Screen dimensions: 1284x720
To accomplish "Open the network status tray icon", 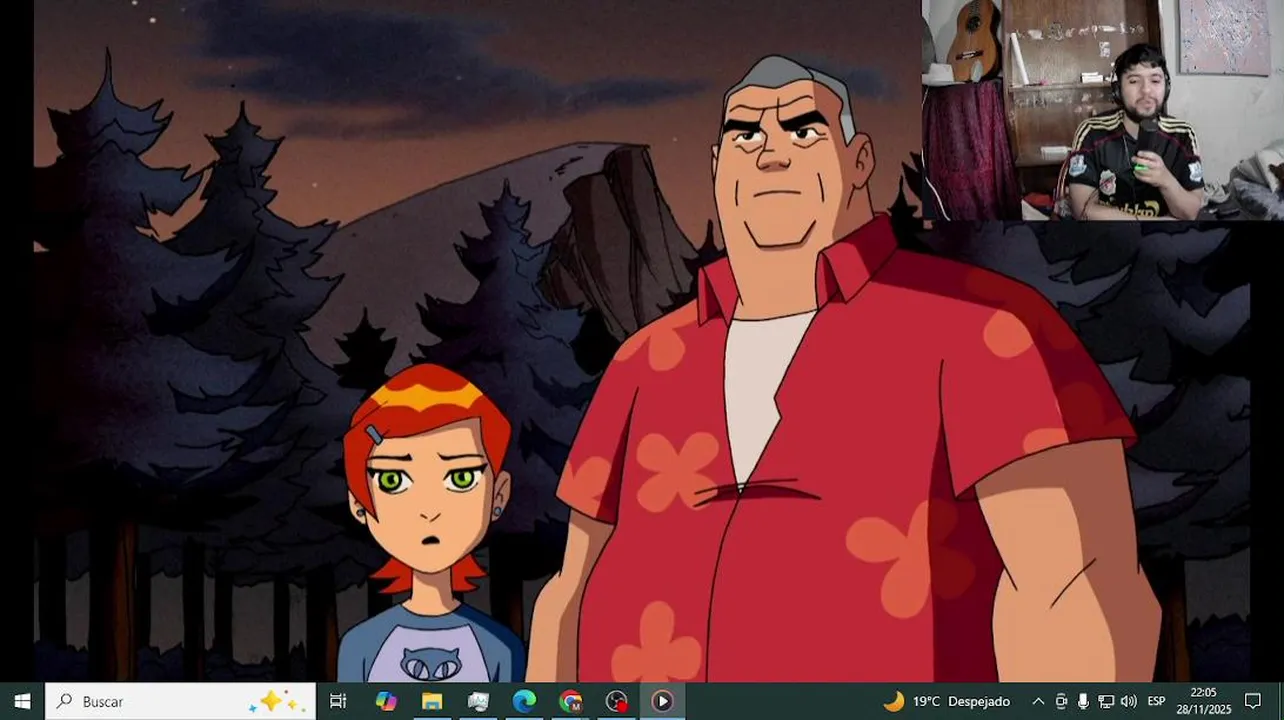I will tap(1106, 701).
